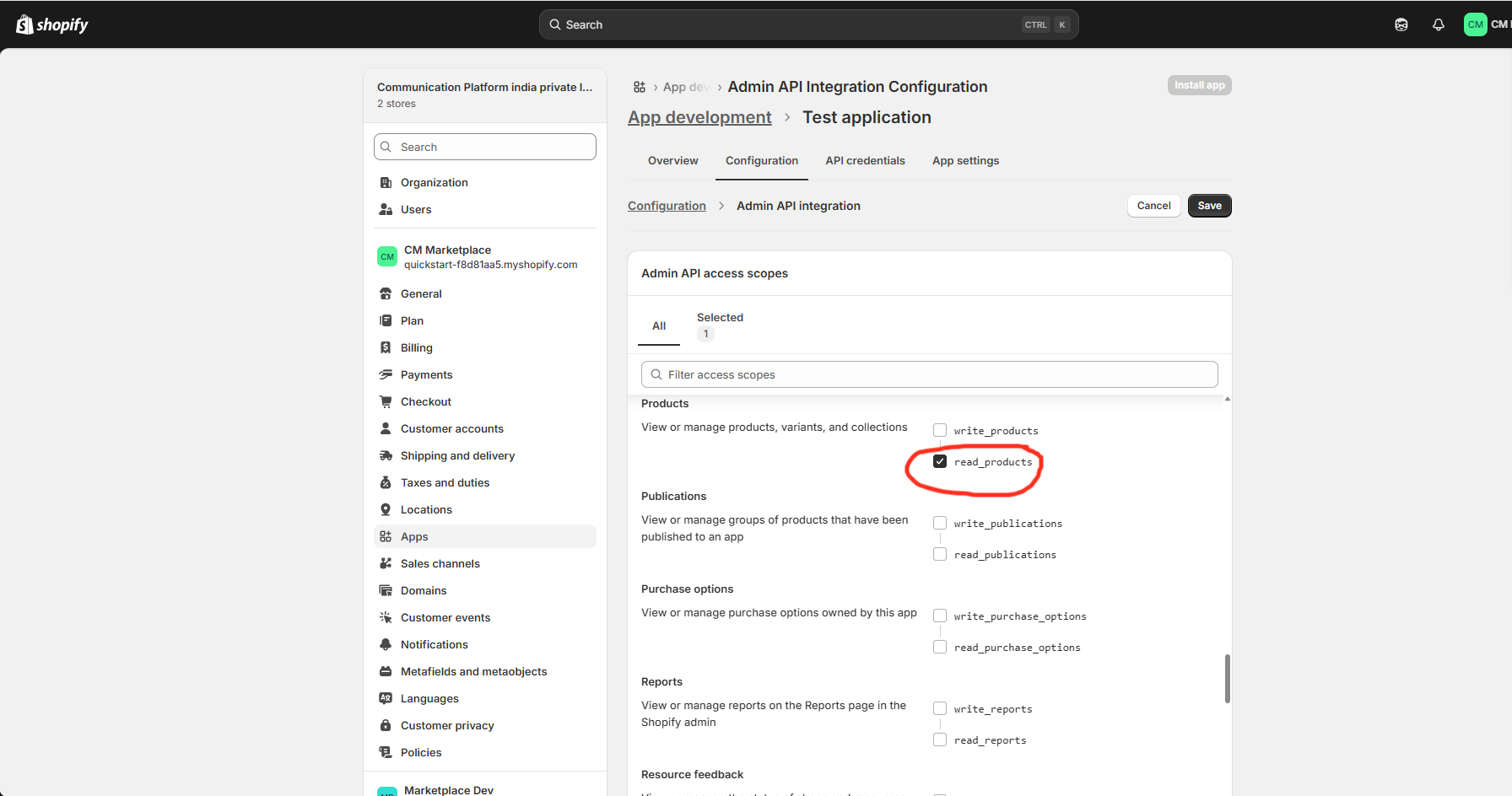Open the App settings tab
This screenshot has height=796, width=1512.
coord(965,160)
